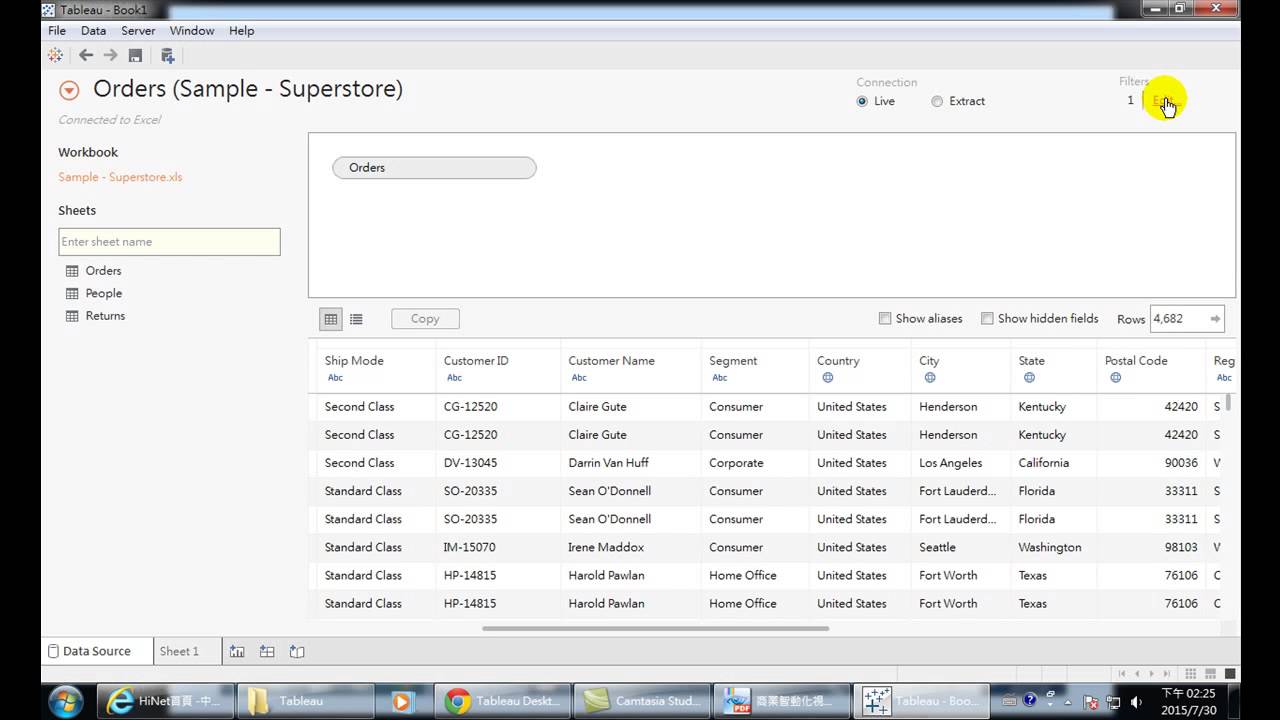Click the Enter sheet name search field
The height and width of the screenshot is (720, 1280).
[x=169, y=242]
